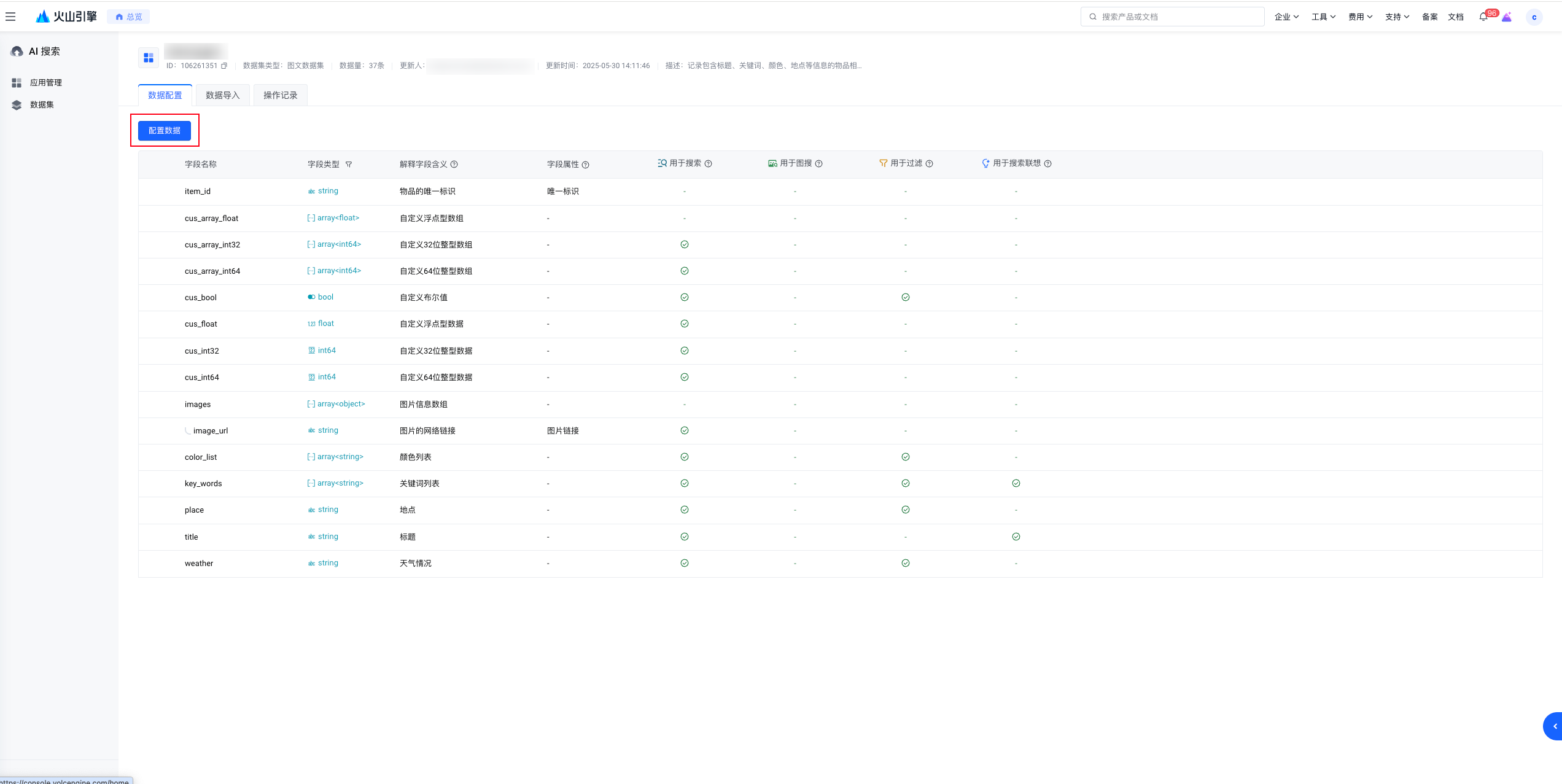Image resolution: width=1562 pixels, height=784 pixels.
Task: Switch to the 数据导入 tab
Action: point(222,95)
